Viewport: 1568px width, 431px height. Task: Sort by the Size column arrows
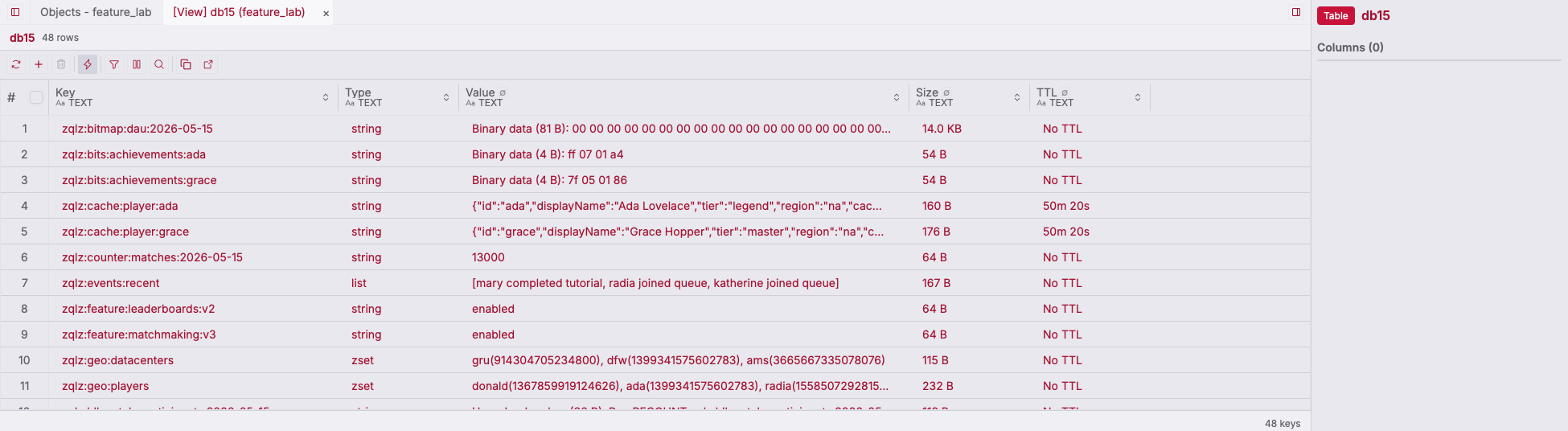[x=1017, y=97]
